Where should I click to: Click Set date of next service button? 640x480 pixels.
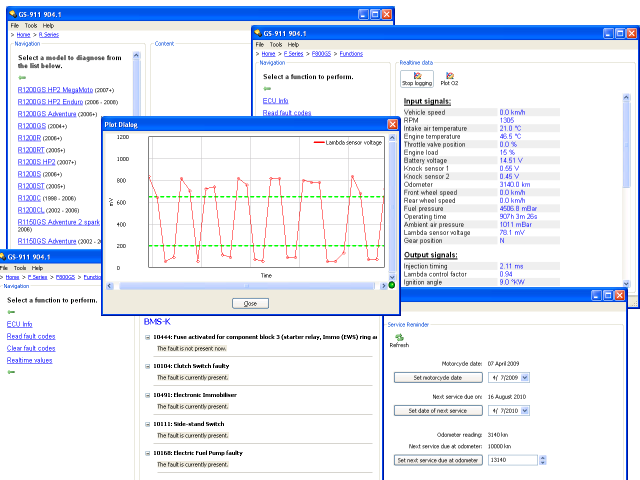click(438, 411)
